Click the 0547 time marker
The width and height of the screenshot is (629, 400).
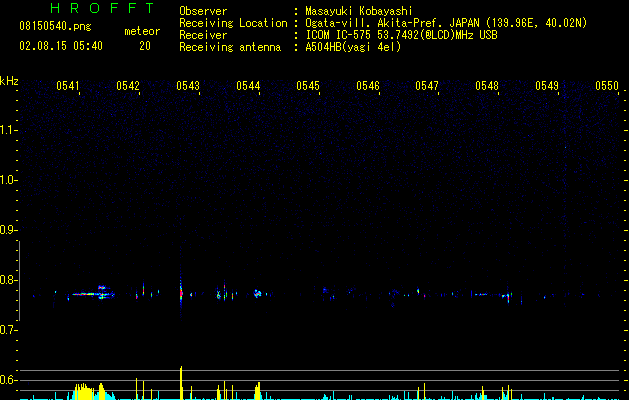(427, 86)
